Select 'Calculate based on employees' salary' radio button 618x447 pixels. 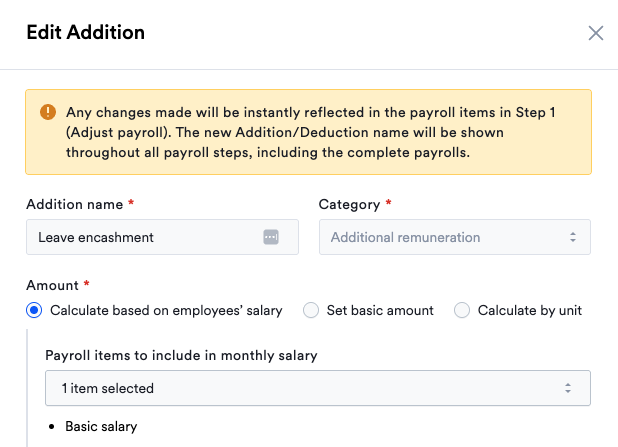(x=34, y=311)
